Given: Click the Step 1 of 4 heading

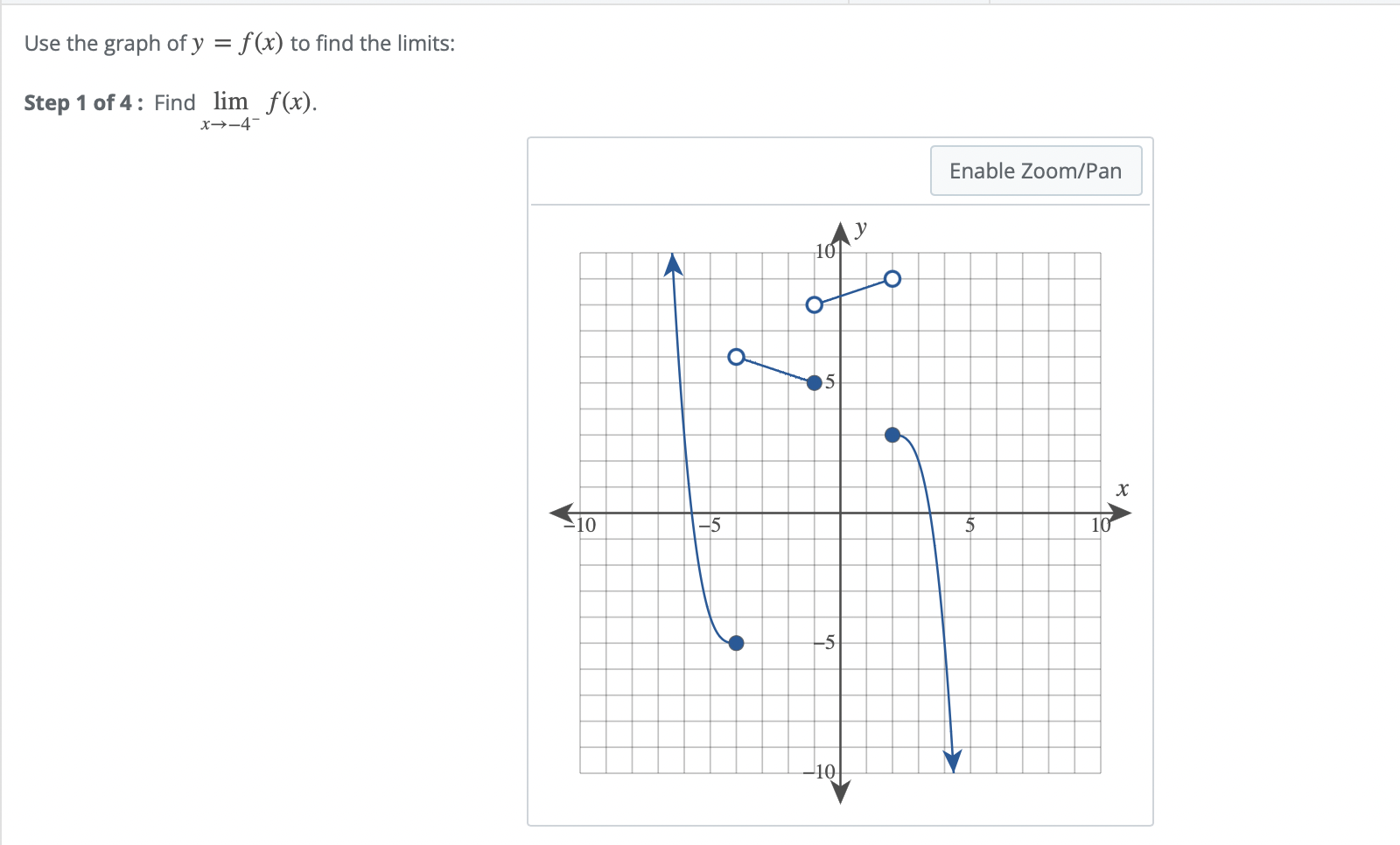Looking at the screenshot, I should (x=80, y=102).
